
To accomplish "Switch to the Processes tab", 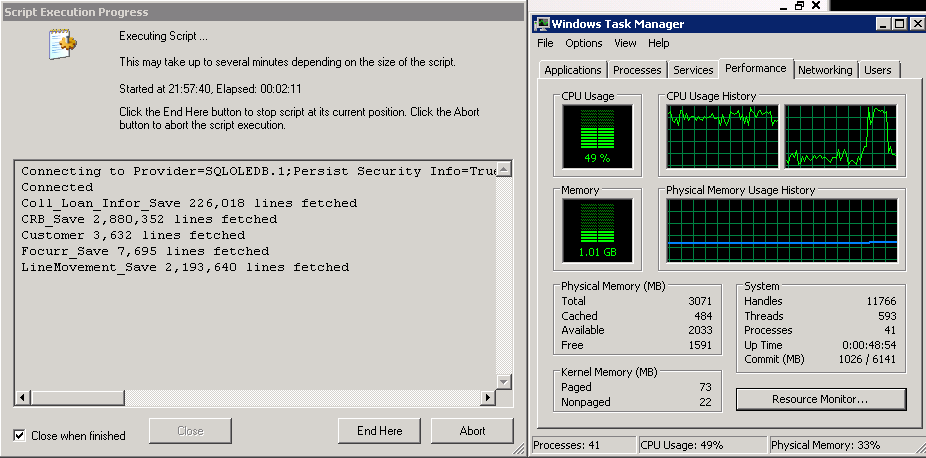I will tap(637, 70).
